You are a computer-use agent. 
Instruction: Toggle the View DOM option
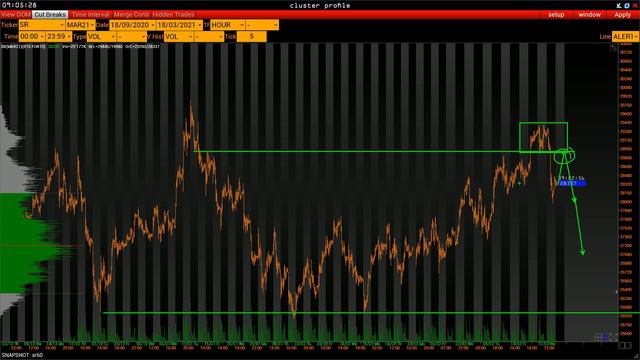pyautogui.click(x=16, y=15)
